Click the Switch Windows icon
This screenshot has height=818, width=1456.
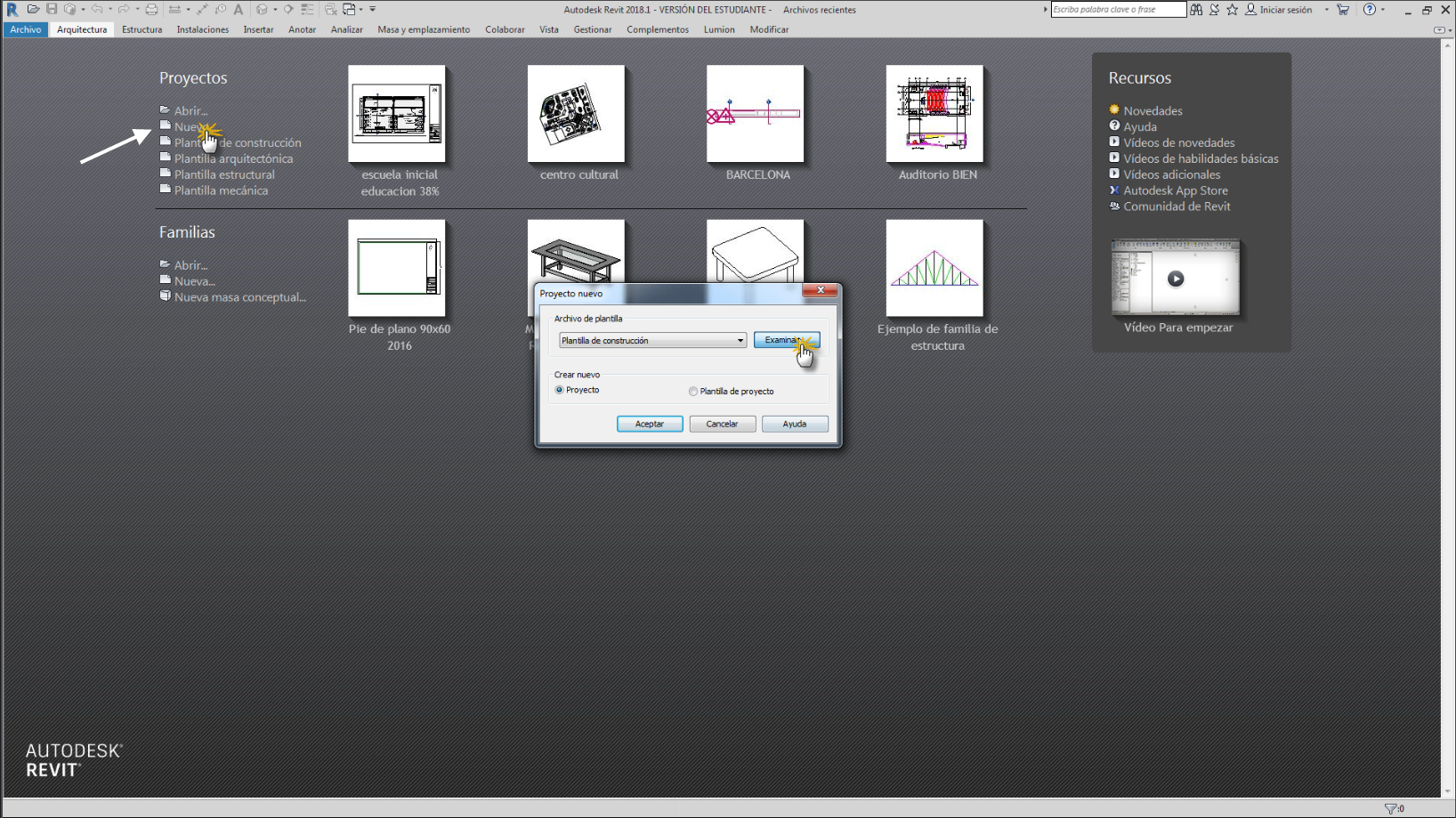pyautogui.click(x=349, y=9)
